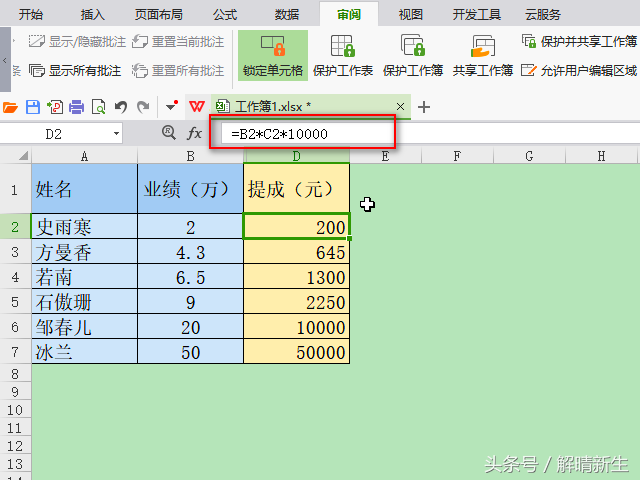
Task: Click cell containing 业绩（万）
Action: pyautogui.click(x=191, y=189)
